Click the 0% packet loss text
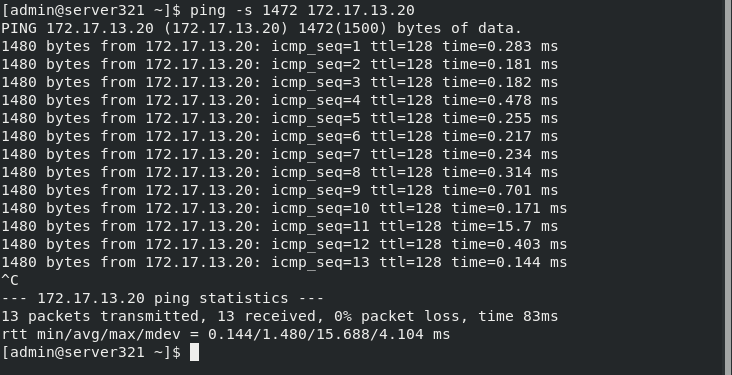This screenshot has height=375, width=732. 397,316
